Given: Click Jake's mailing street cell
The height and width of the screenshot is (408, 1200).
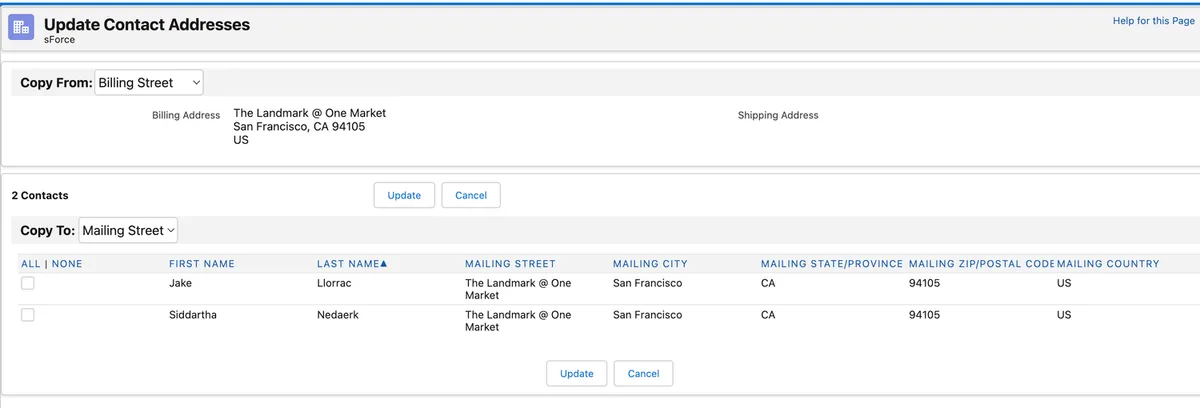Looking at the screenshot, I should coord(518,289).
